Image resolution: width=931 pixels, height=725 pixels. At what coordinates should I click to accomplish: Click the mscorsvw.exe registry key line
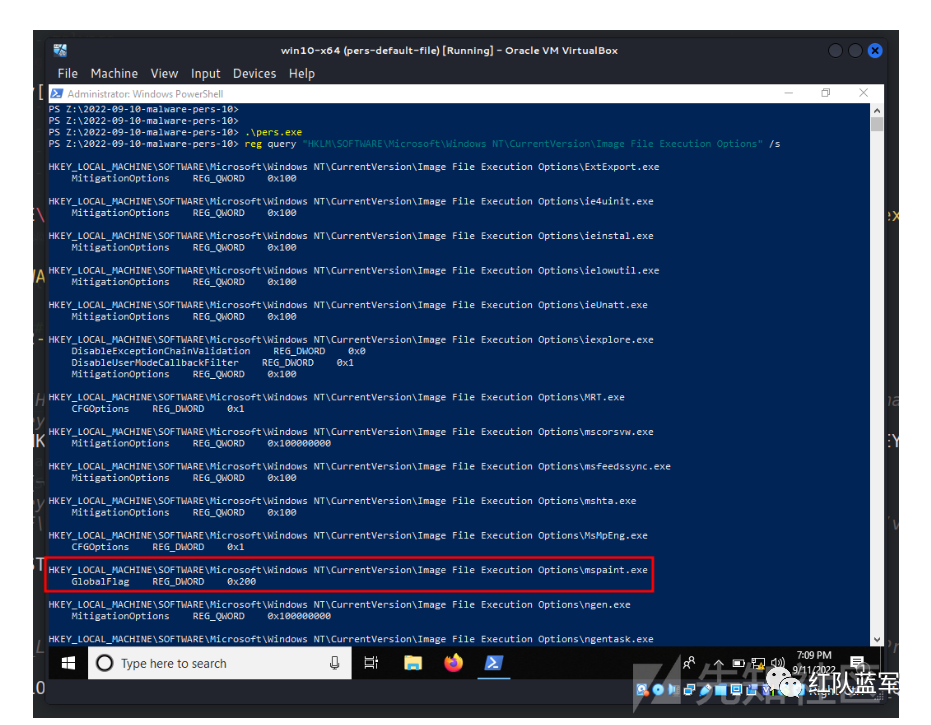coord(351,432)
